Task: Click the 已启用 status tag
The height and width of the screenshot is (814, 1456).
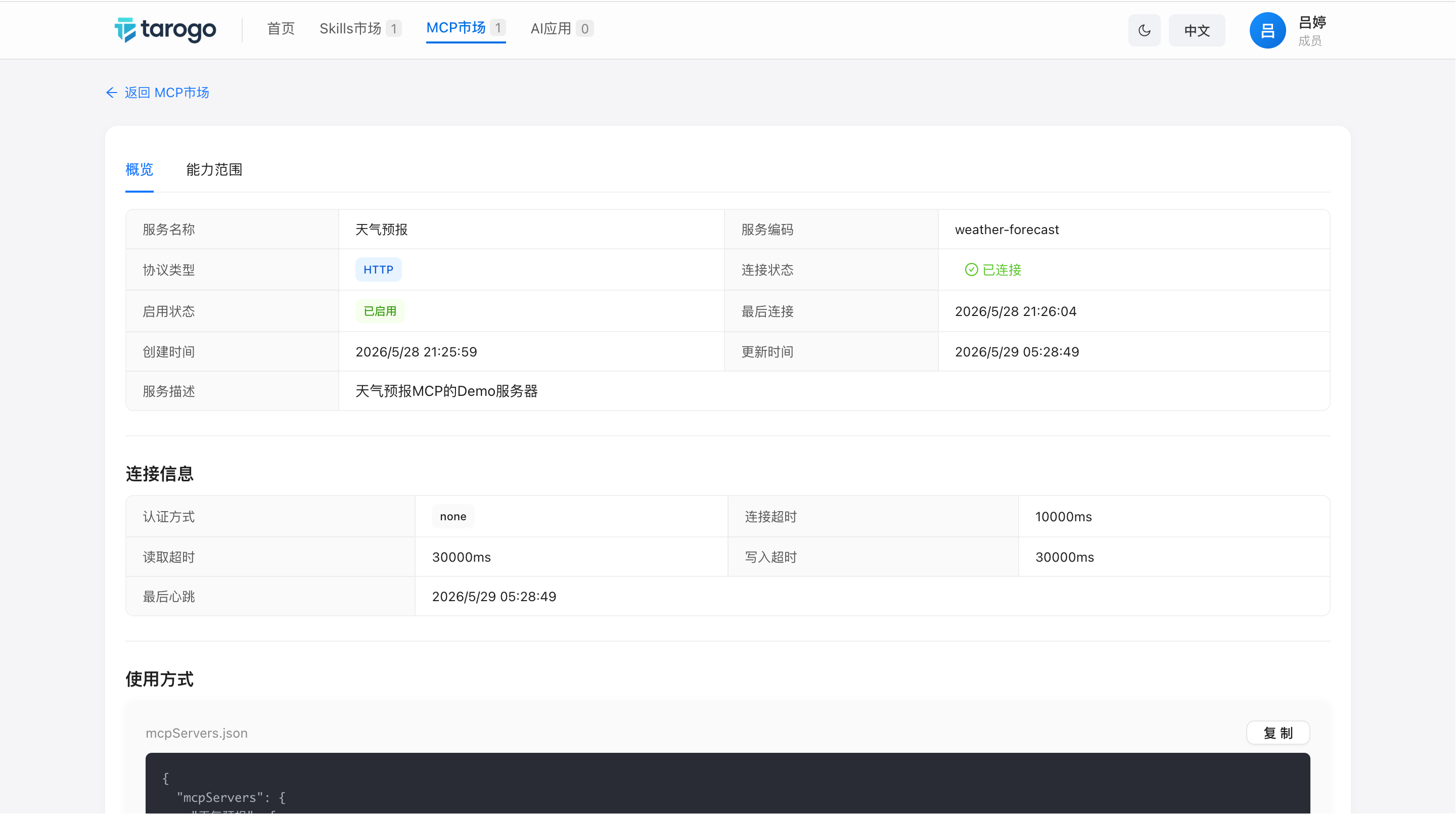Action: pos(380,311)
